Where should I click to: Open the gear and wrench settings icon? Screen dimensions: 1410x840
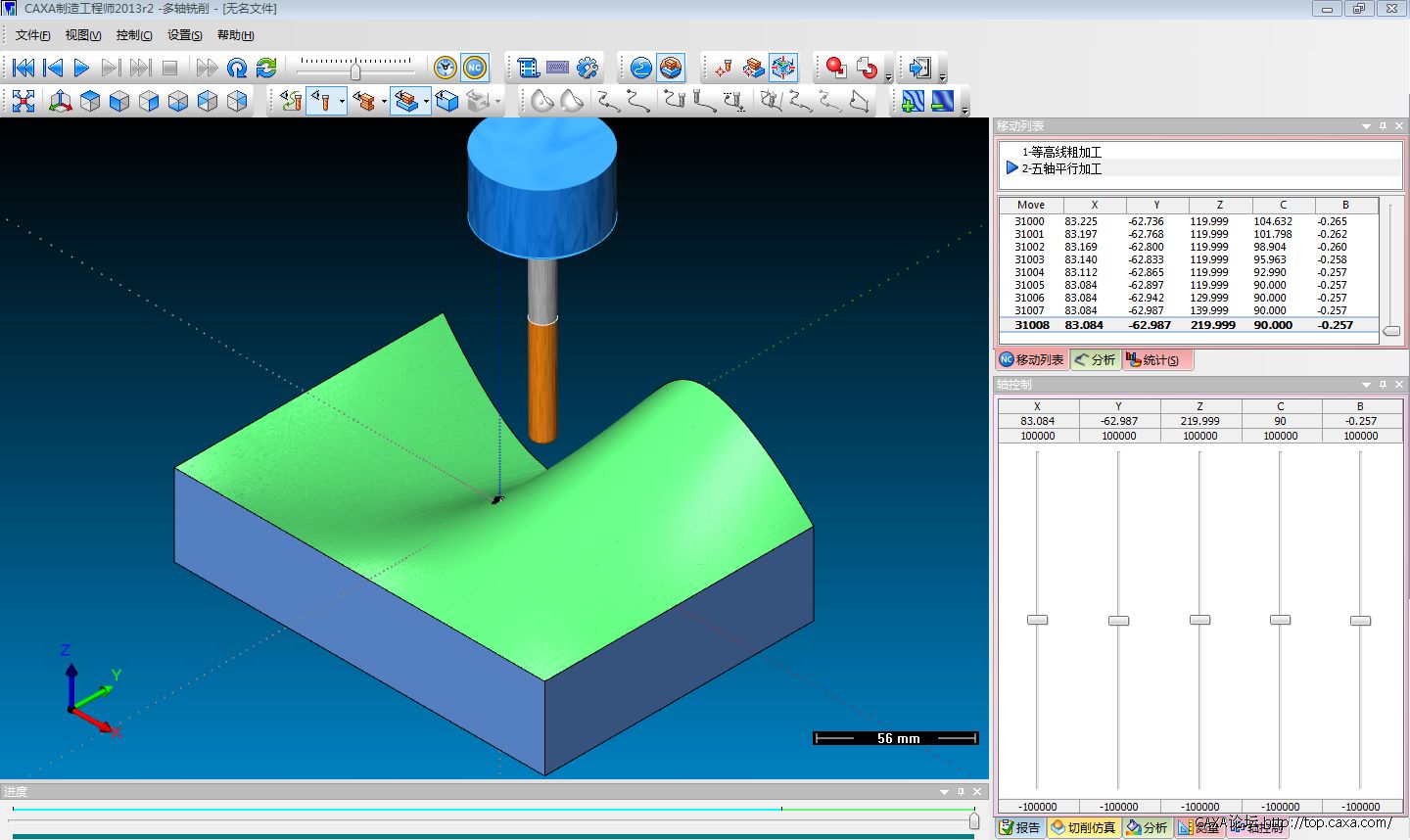coord(587,68)
